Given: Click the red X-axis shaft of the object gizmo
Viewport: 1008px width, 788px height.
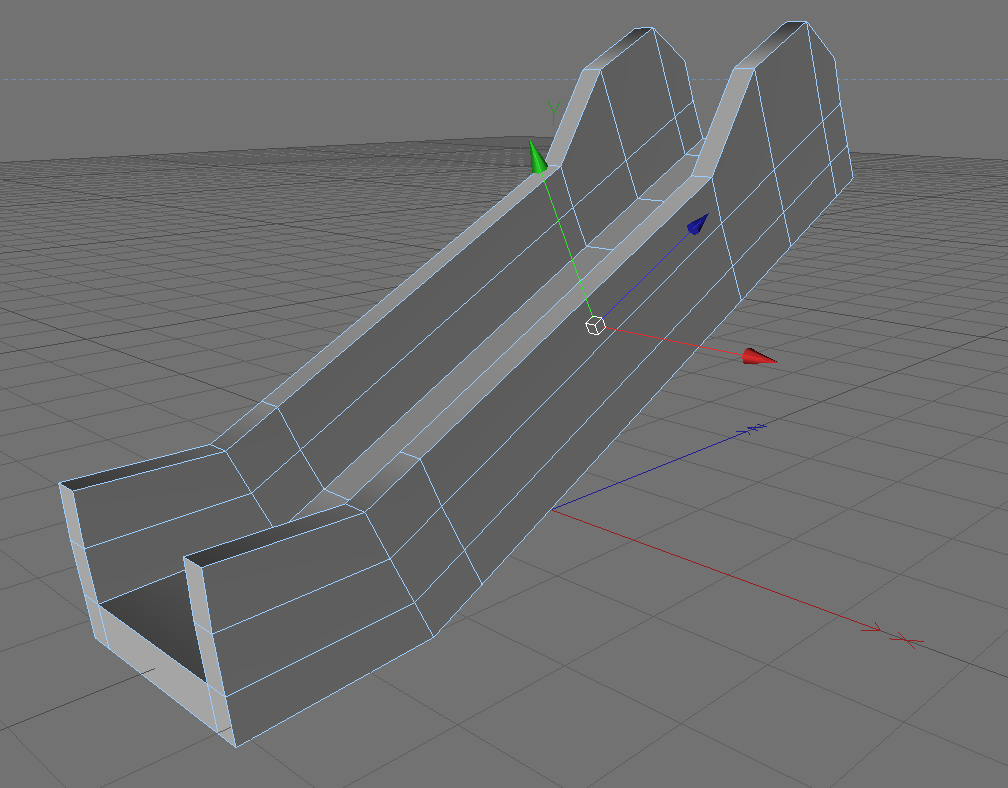Looking at the screenshot, I should [674, 341].
